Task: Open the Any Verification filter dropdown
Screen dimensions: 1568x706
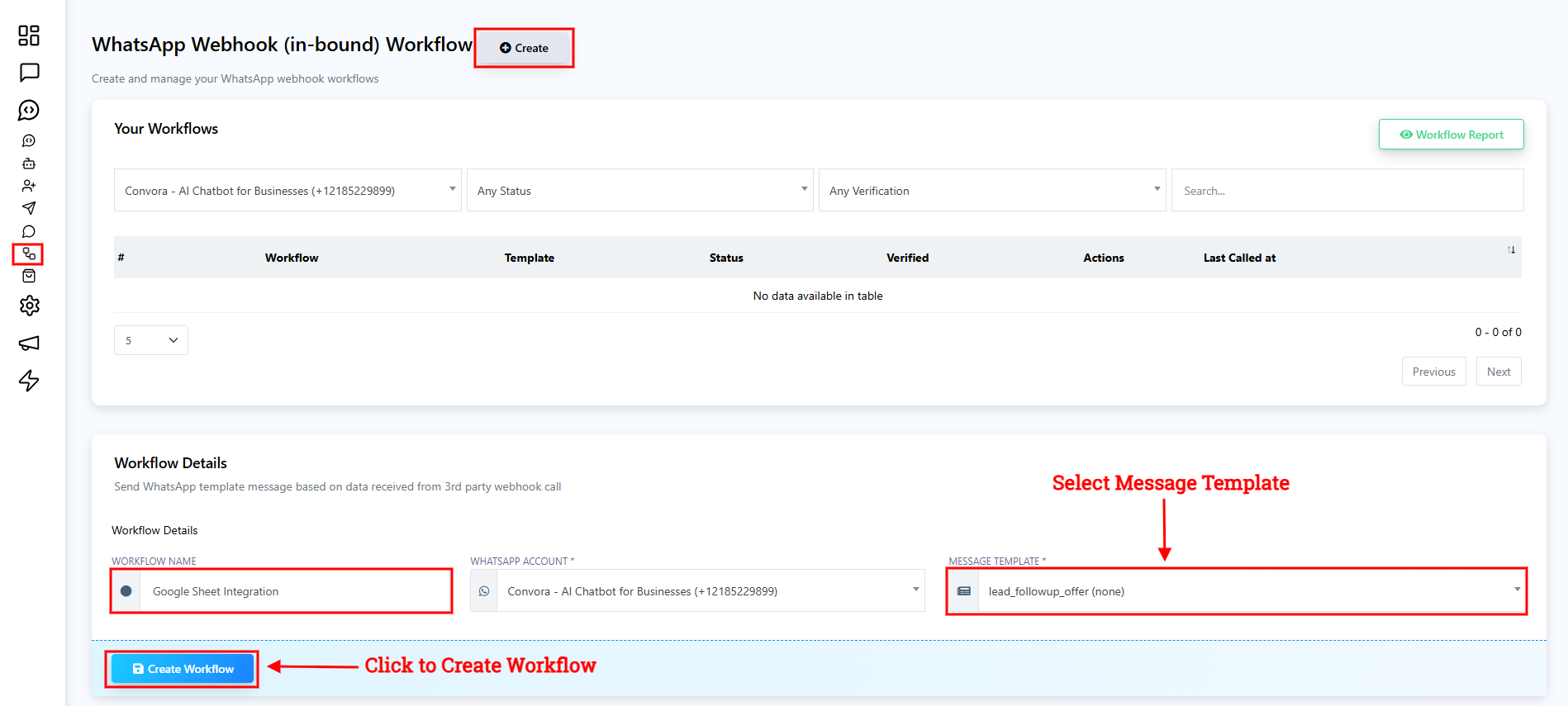Action: (992, 190)
